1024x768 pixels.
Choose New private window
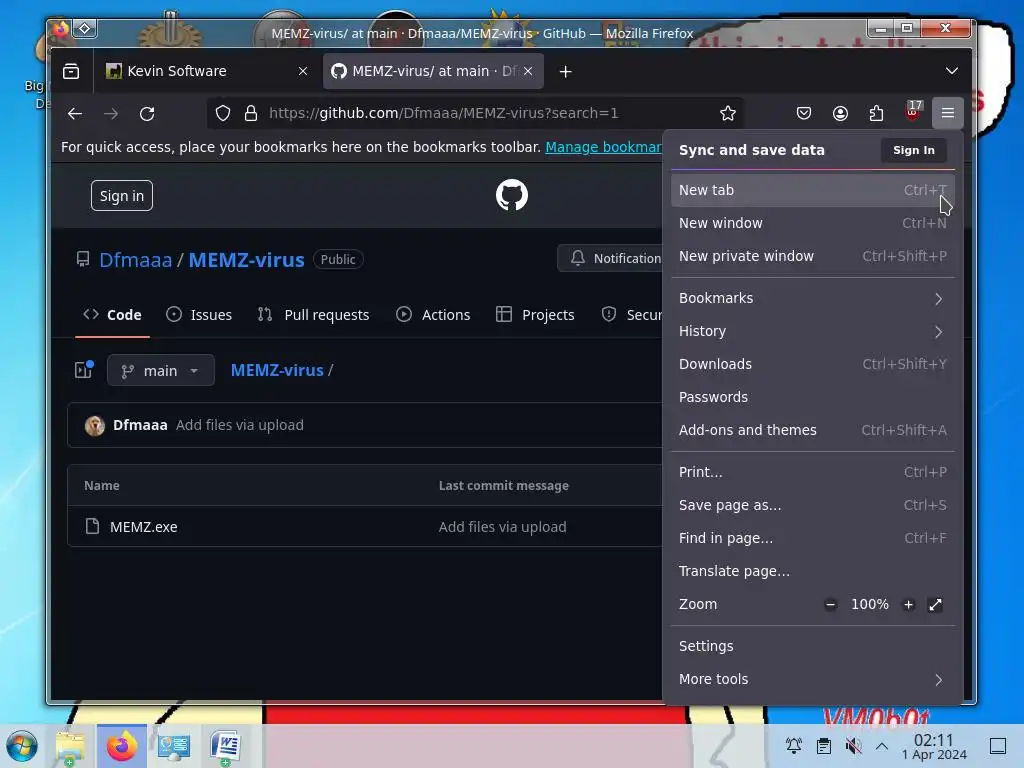tap(812, 256)
